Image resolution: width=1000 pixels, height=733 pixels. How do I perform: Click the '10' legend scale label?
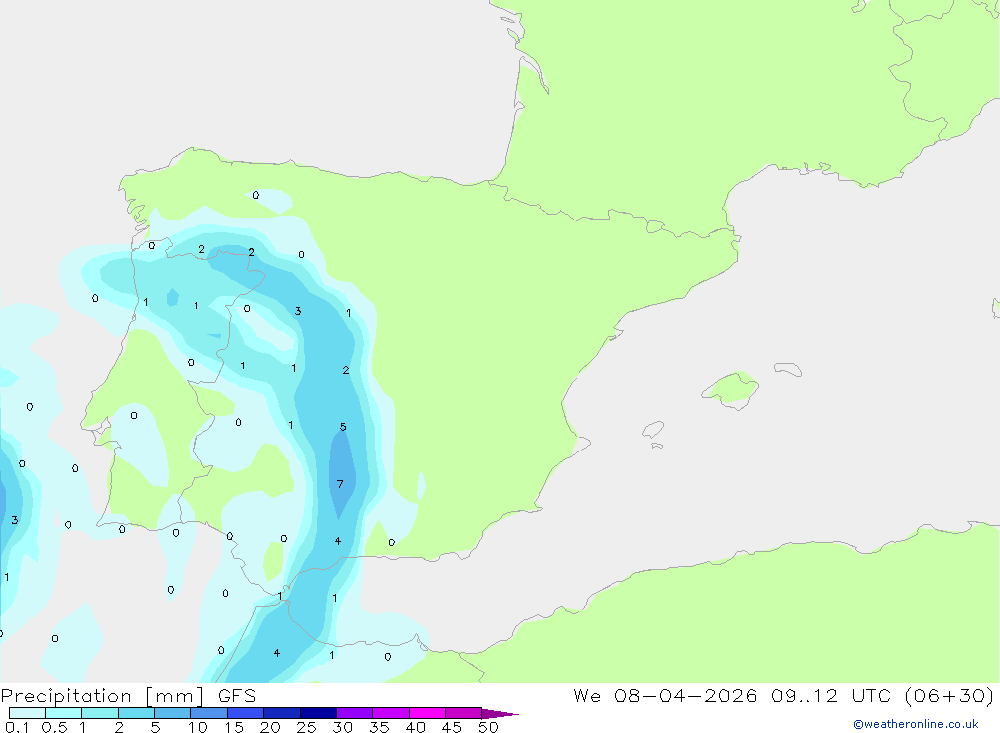[x=198, y=727]
